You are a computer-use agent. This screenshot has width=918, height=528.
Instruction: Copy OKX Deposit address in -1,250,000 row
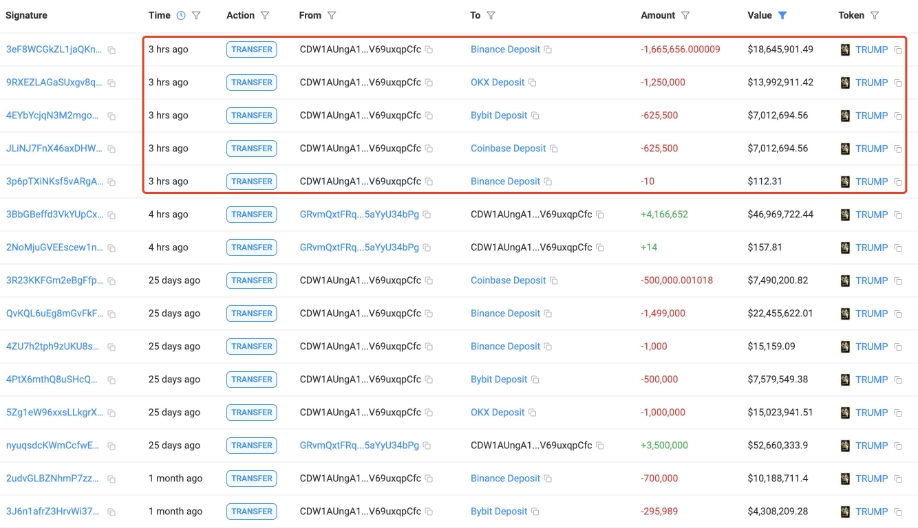(x=532, y=83)
